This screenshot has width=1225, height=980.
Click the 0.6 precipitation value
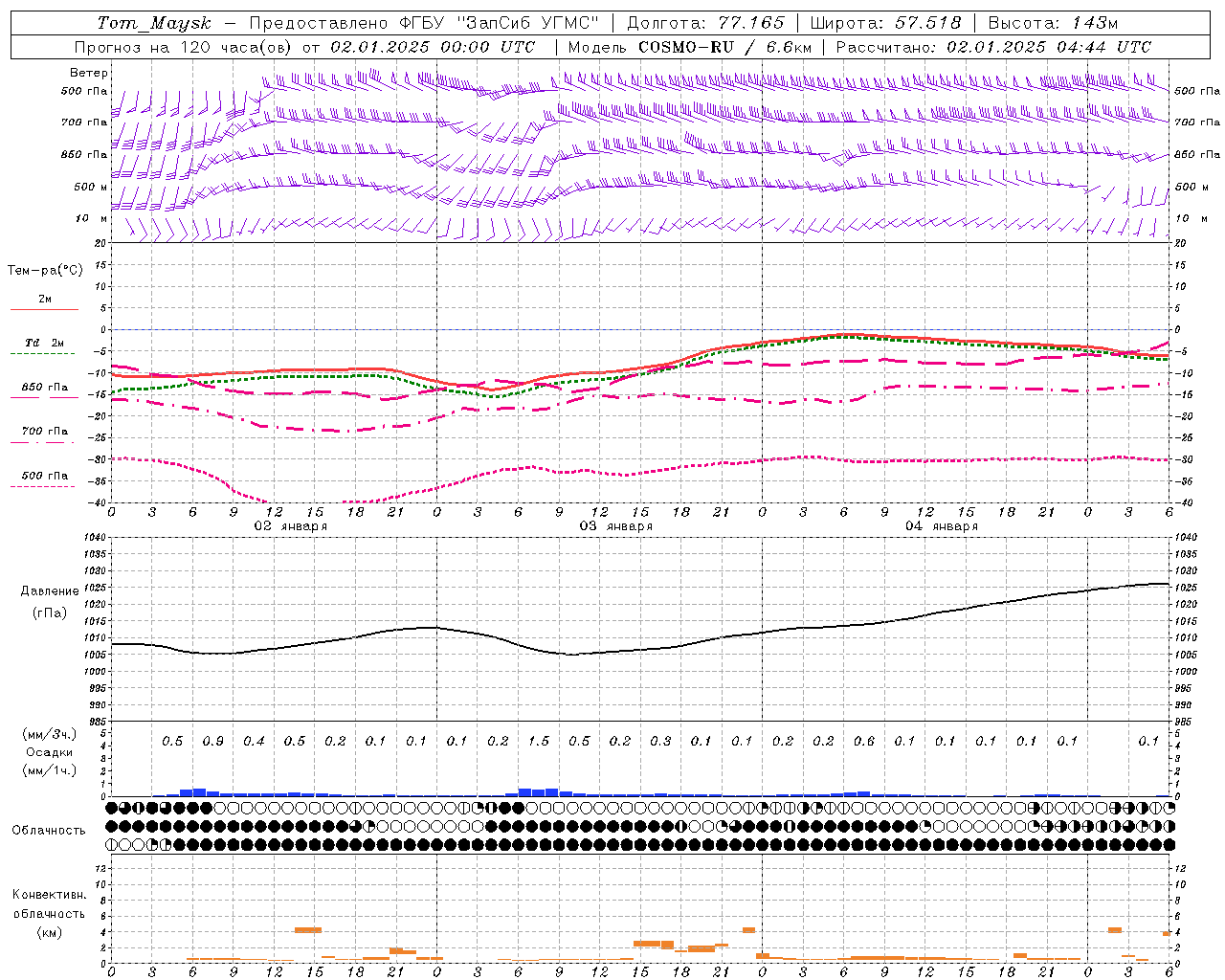(864, 742)
